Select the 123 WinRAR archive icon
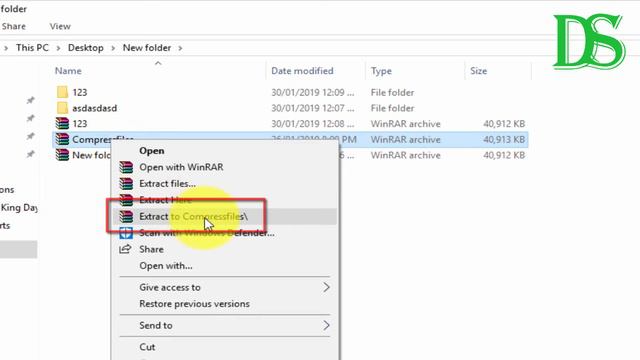Viewport: 640px width, 360px height. pyautogui.click(x=62, y=123)
